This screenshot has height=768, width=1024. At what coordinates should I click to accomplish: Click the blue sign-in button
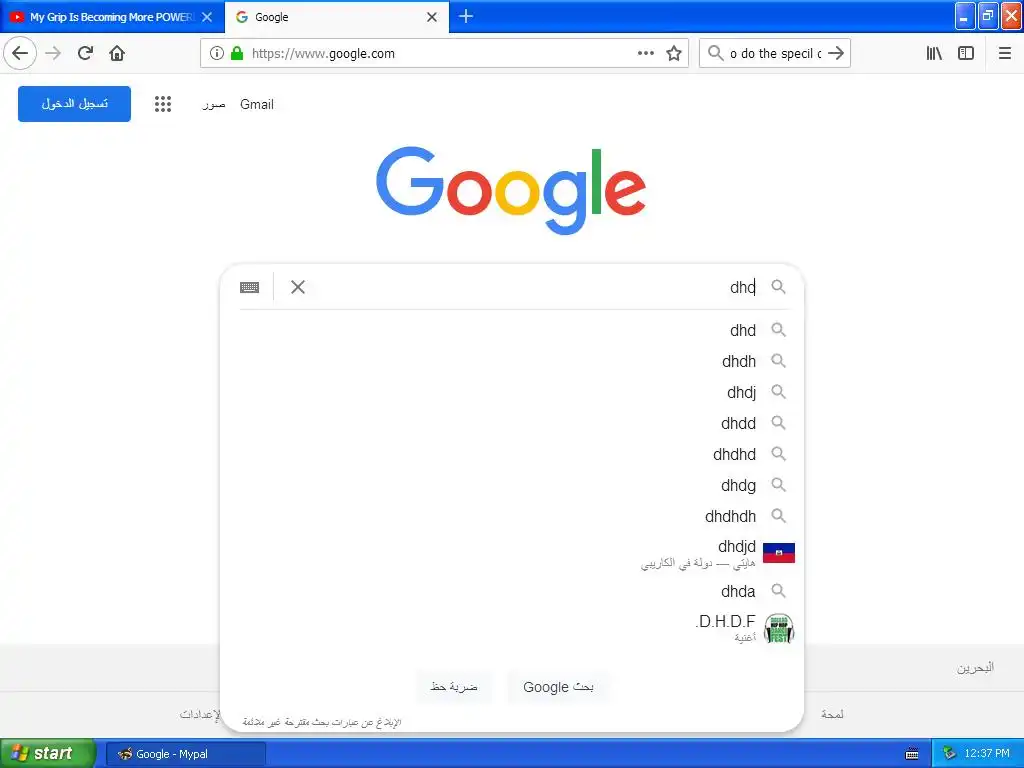point(74,104)
